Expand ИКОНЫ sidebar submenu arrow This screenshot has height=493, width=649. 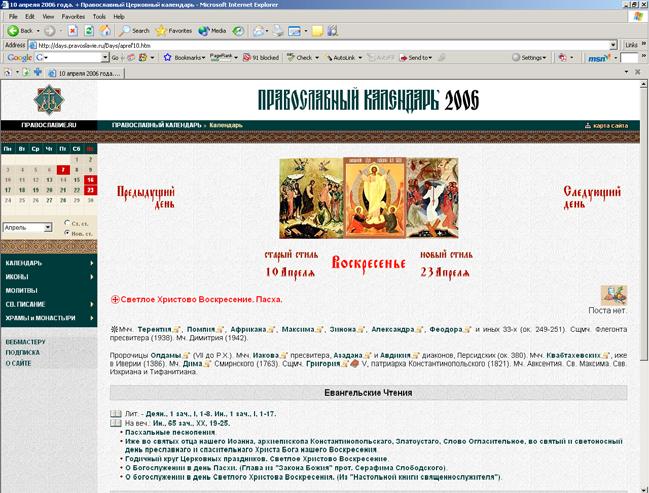point(91,277)
